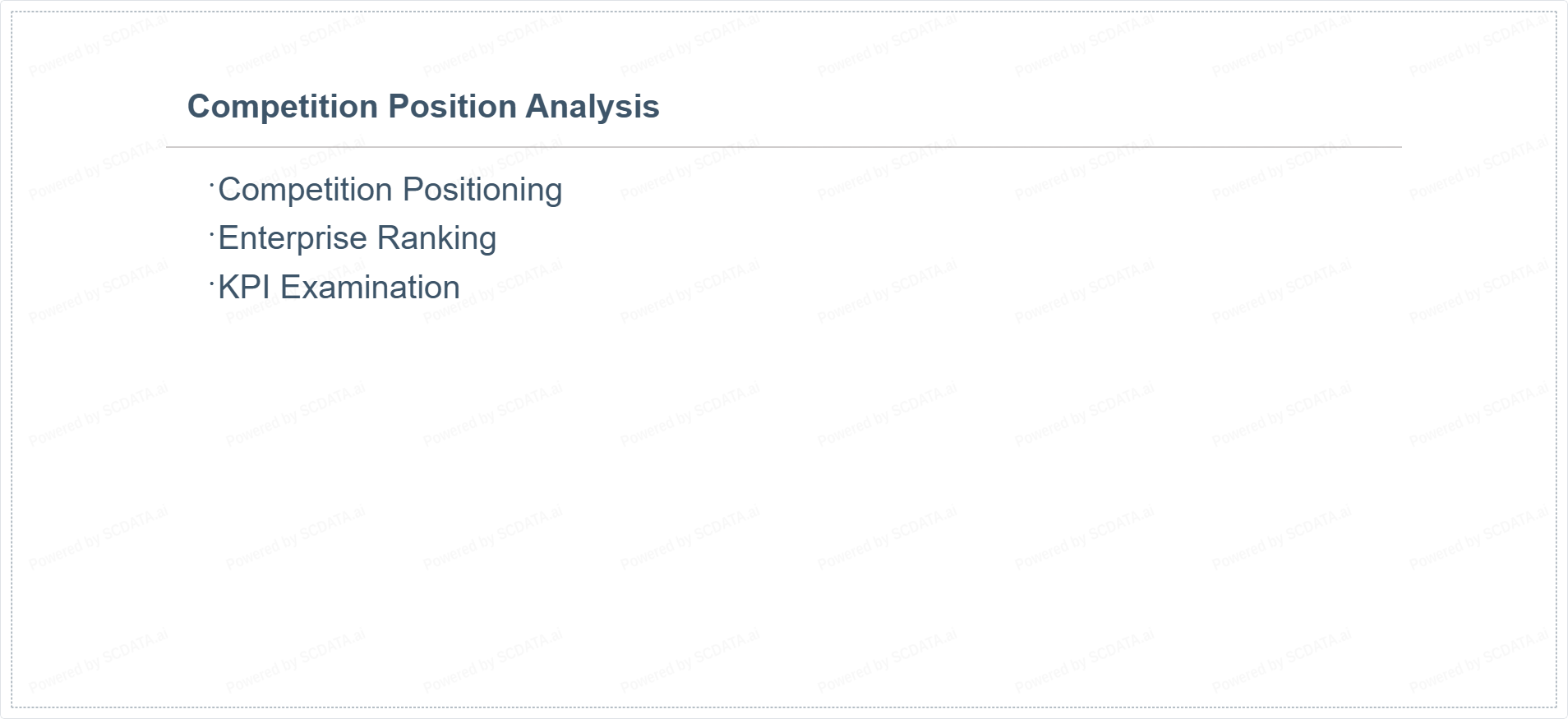Screen dimensions: 1568x719
Task: Click the horizontal divider under the heading
Action: pyautogui.click(x=783, y=147)
